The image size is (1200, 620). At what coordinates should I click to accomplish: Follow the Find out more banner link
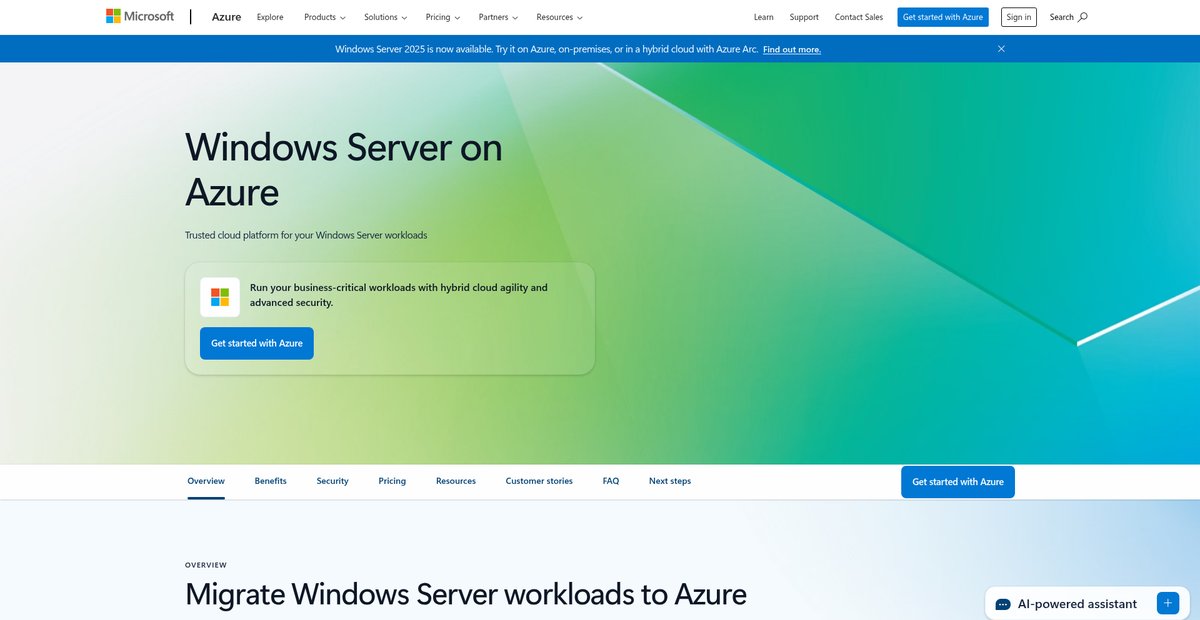(792, 49)
